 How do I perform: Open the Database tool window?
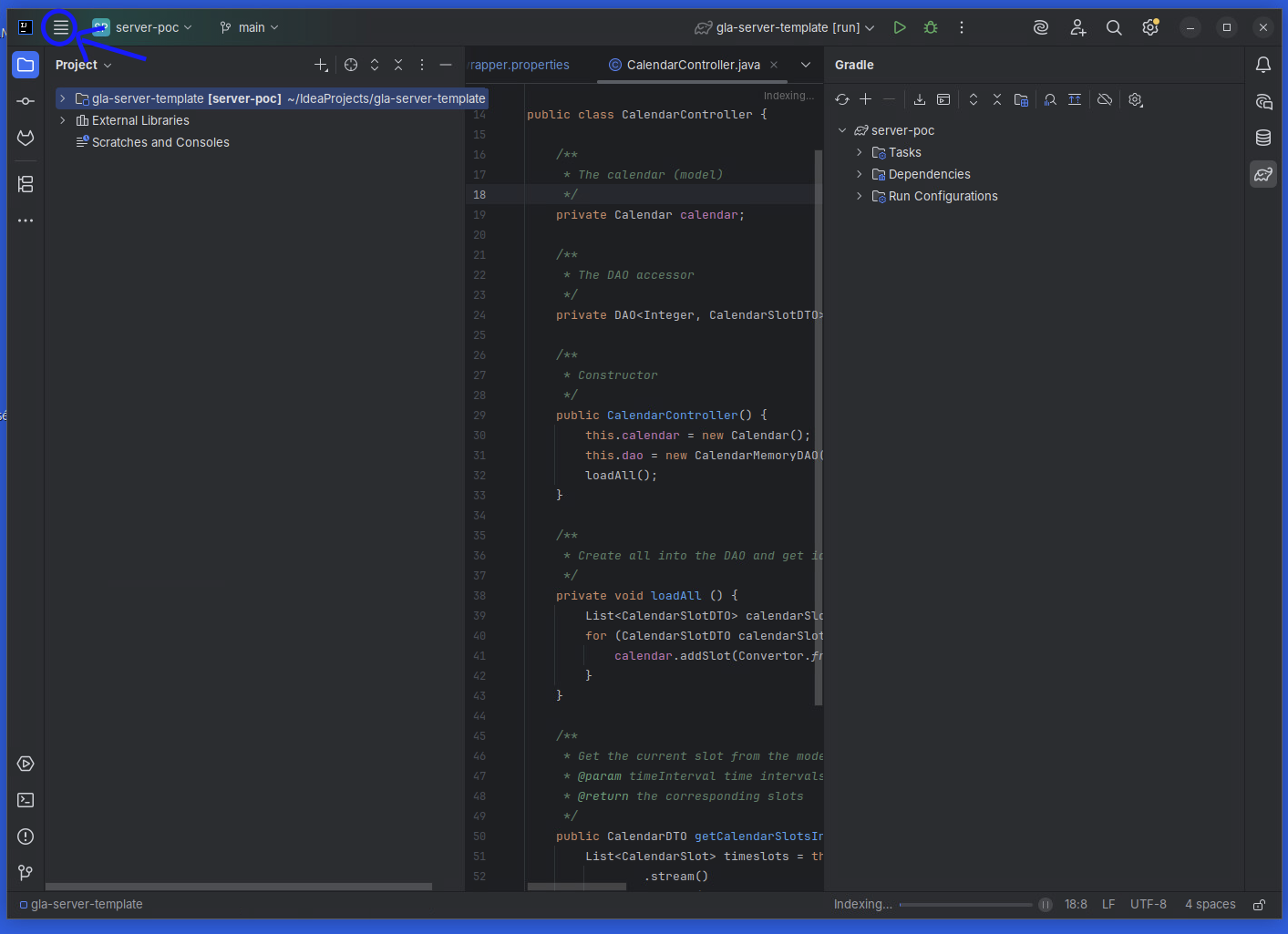pos(1263,138)
